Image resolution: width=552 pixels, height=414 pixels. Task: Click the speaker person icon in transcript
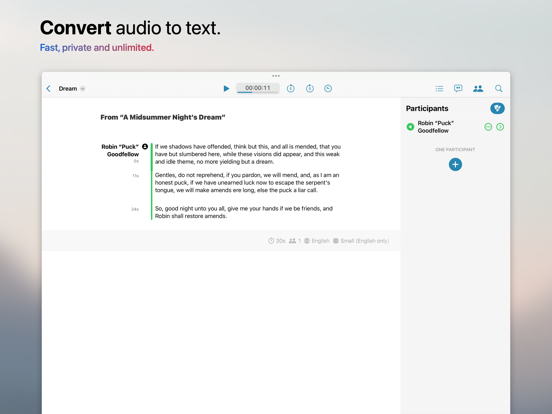click(x=145, y=146)
